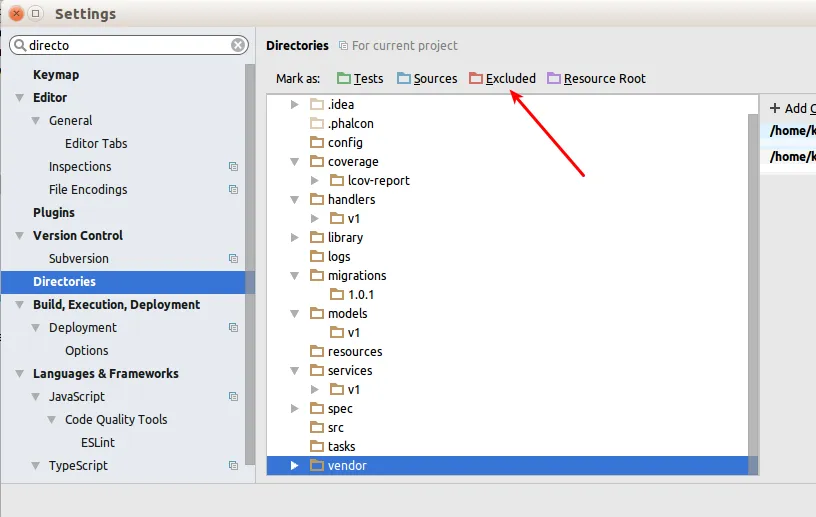
Task: Maximize the Settings window
Action: pos(35,14)
